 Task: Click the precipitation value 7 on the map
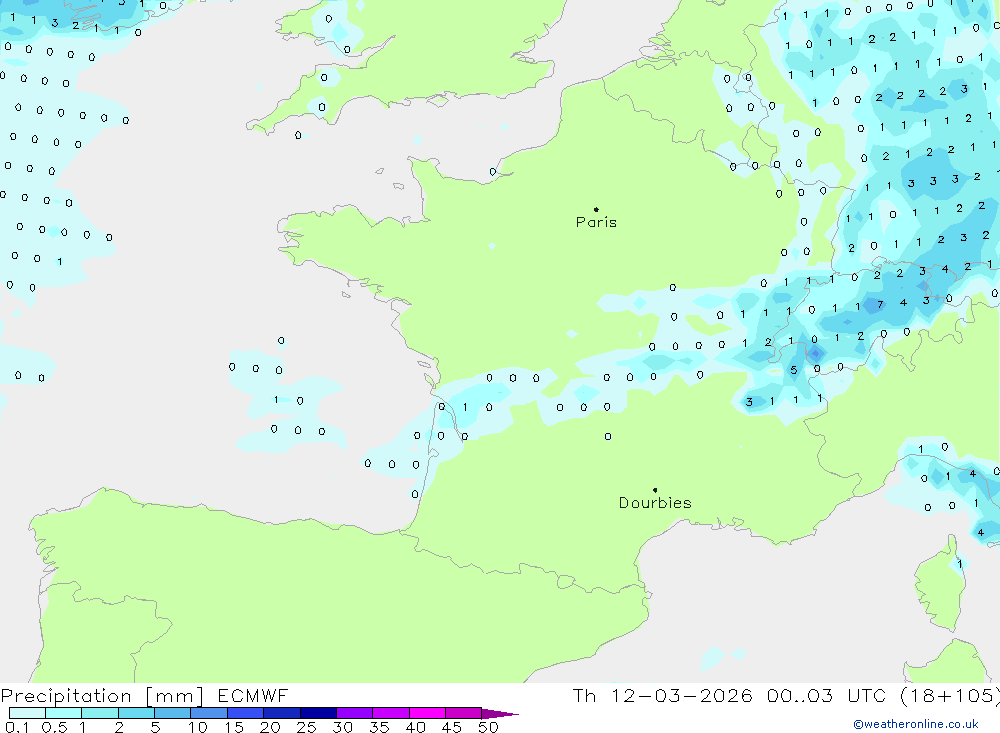click(x=880, y=304)
